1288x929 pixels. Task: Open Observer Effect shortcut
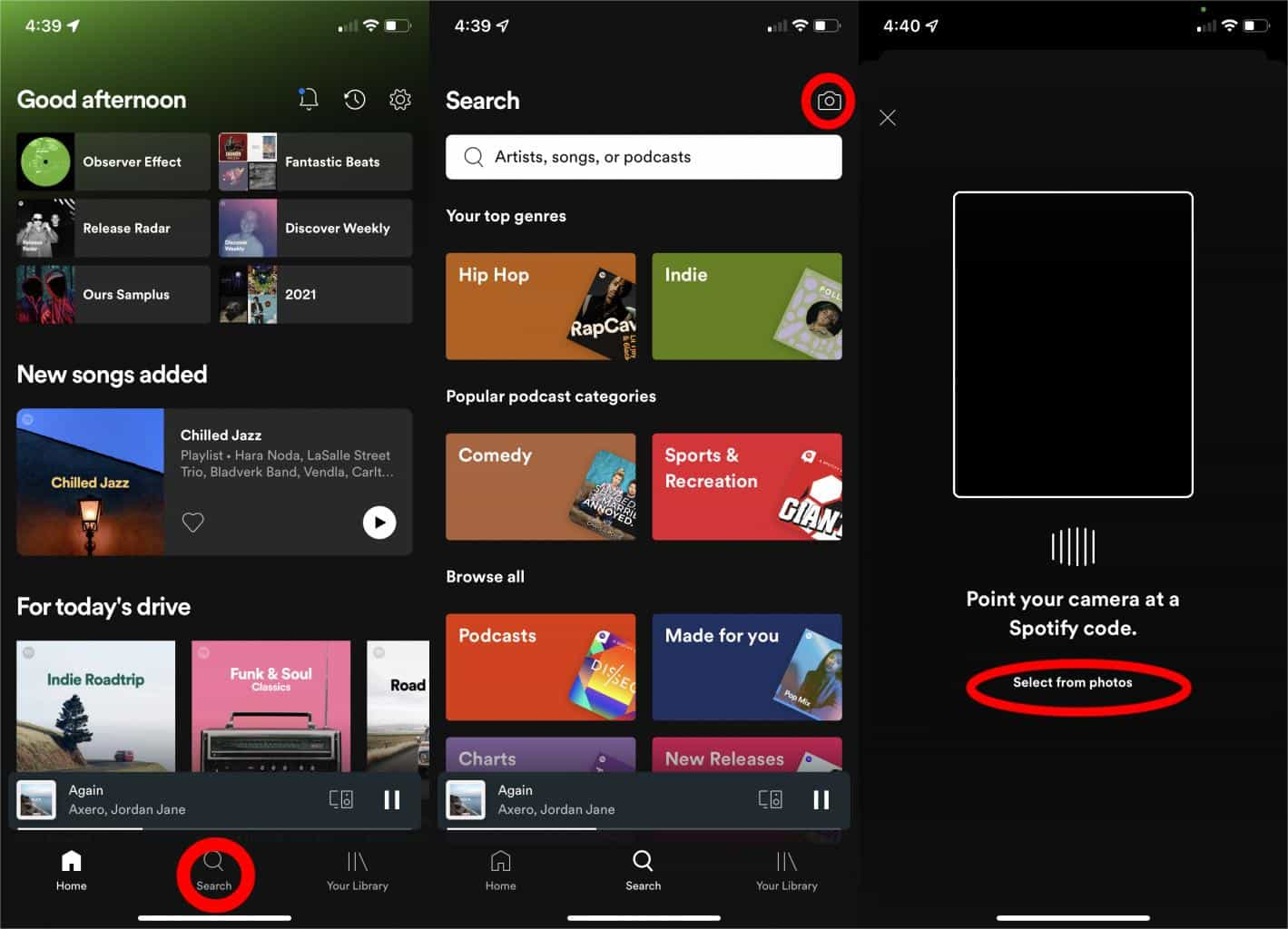[x=113, y=161]
